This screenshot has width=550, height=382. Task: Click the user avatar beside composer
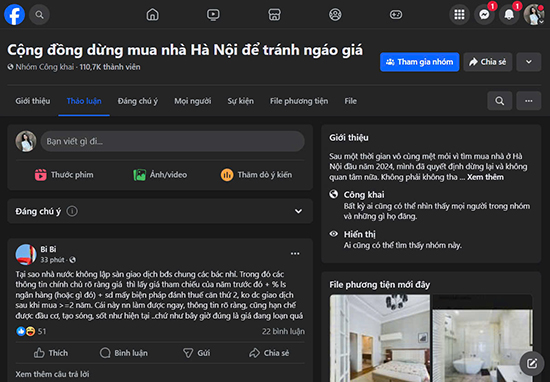pyautogui.click(x=26, y=141)
